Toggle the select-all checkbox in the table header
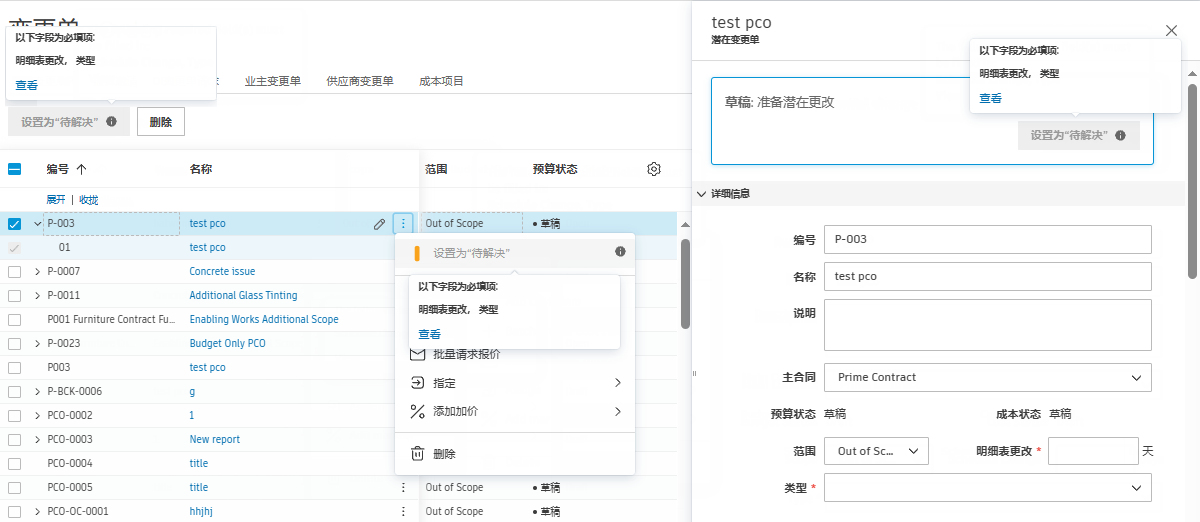The height and width of the screenshot is (522, 1200). (15, 169)
